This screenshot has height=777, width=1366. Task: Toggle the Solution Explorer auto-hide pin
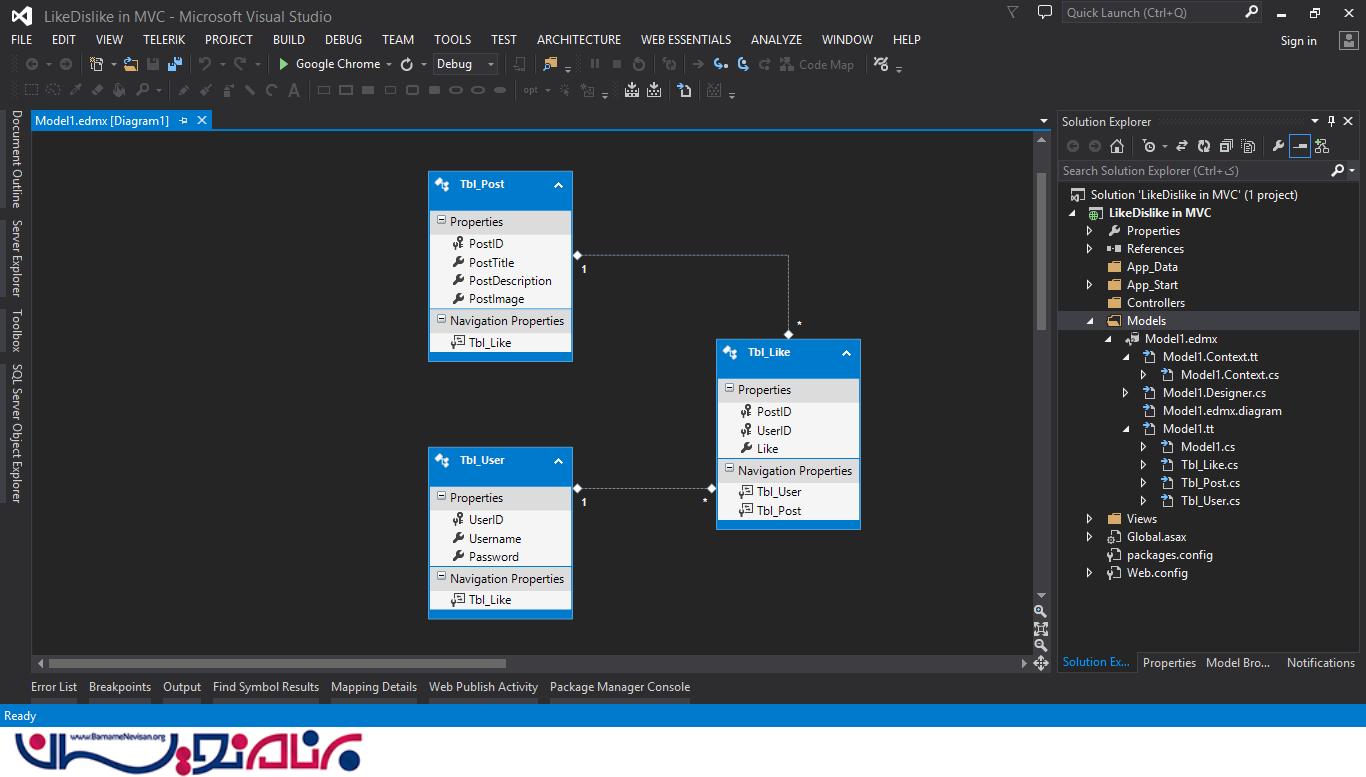tap(1331, 121)
